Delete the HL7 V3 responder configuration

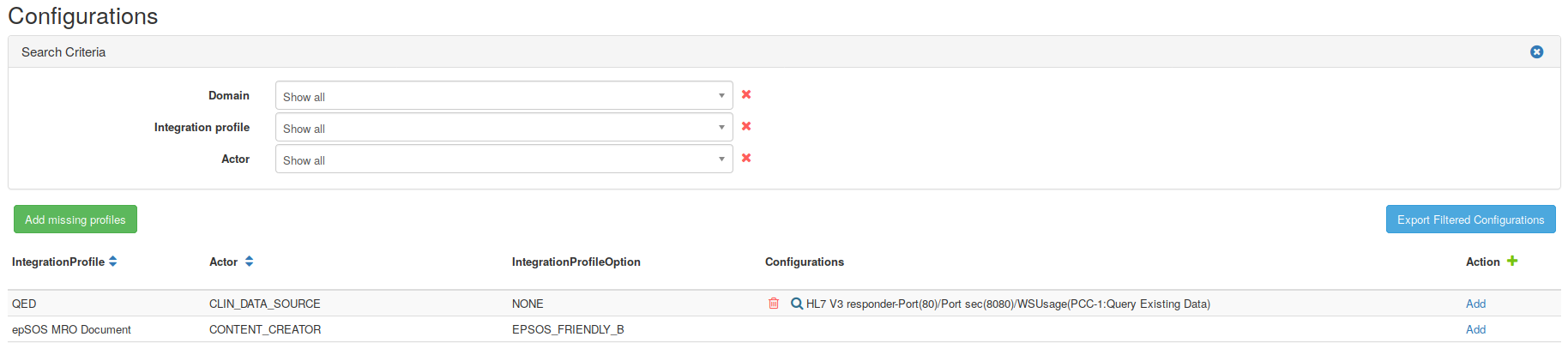(x=774, y=304)
